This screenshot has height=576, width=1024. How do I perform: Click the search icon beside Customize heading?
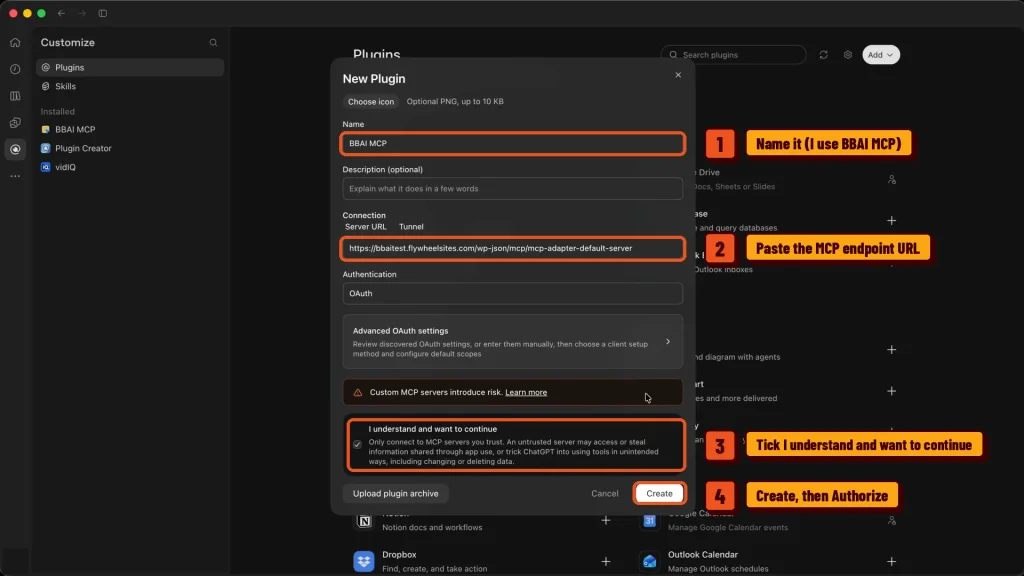point(214,42)
